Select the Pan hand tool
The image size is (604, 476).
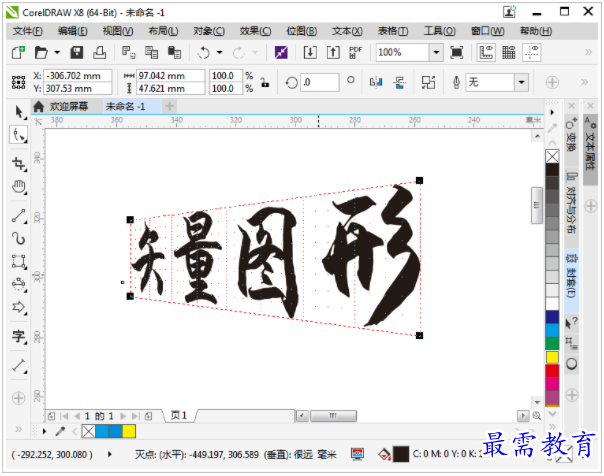pyautogui.click(x=18, y=187)
